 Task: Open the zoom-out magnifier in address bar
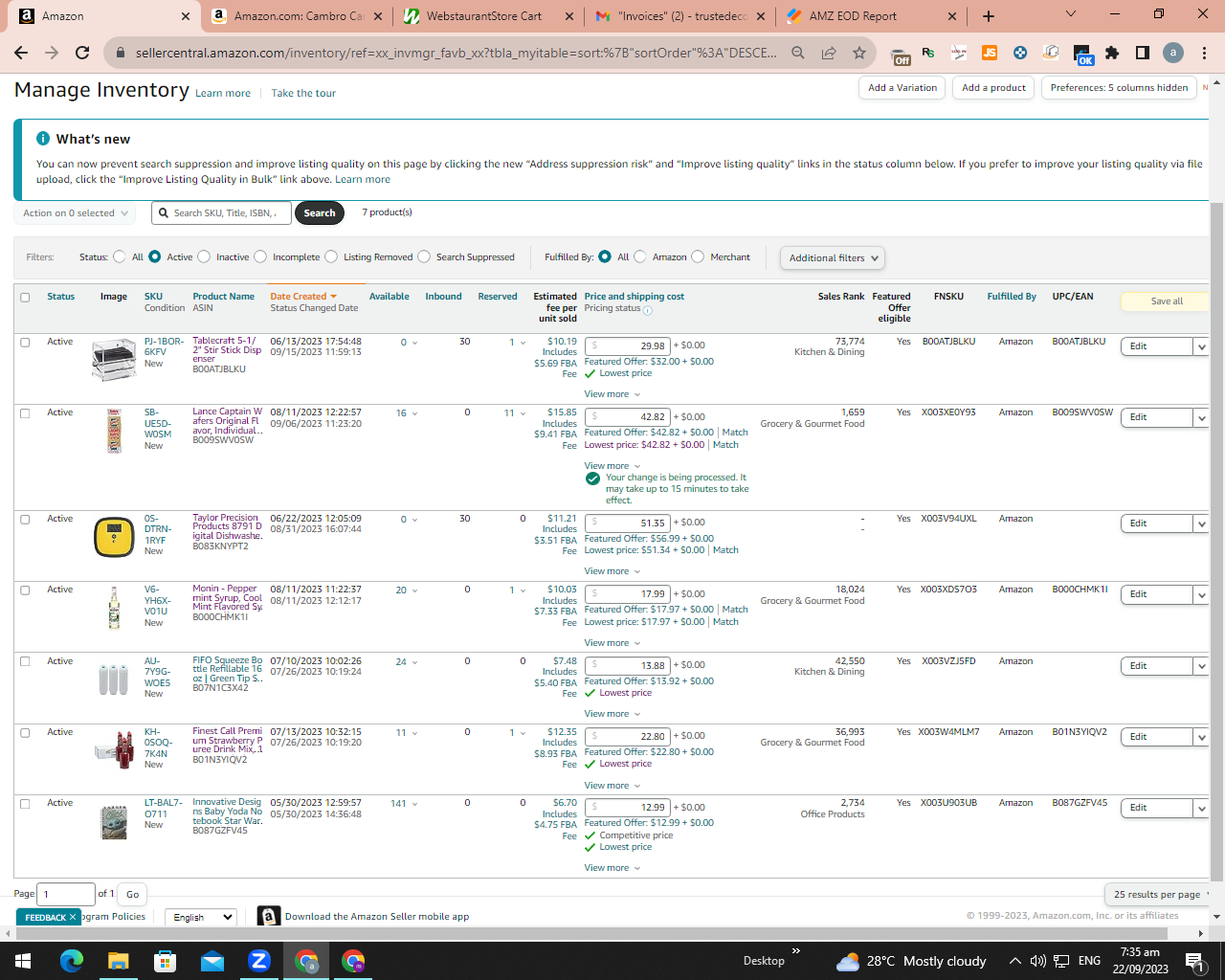coord(798,53)
